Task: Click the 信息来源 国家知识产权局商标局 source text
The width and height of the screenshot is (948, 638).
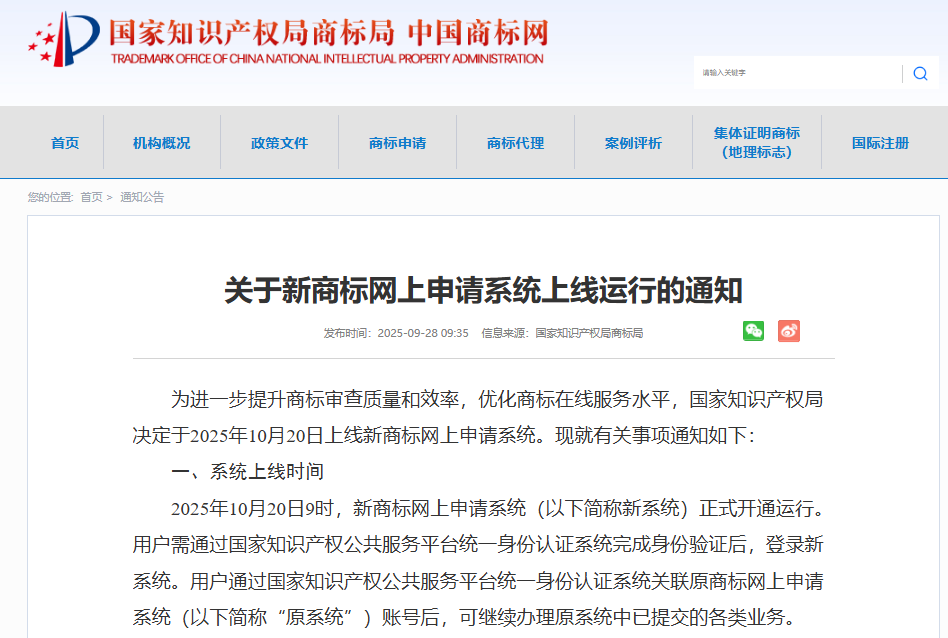Action: pos(562,333)
